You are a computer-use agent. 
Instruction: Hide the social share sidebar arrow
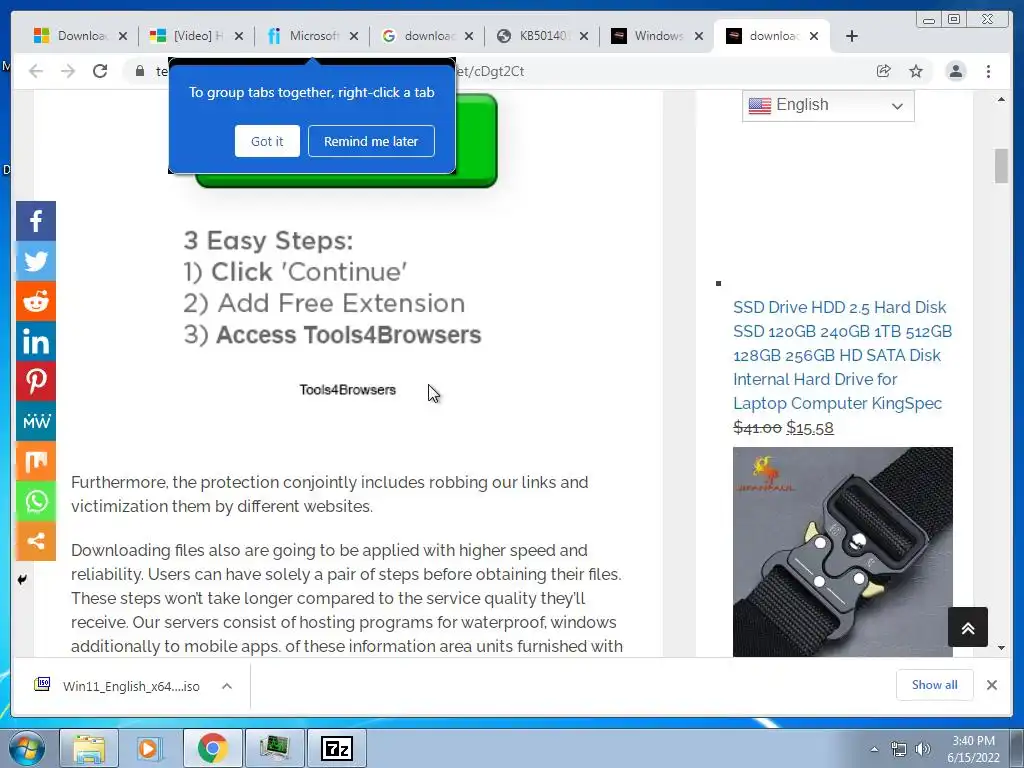click(22, 579)
